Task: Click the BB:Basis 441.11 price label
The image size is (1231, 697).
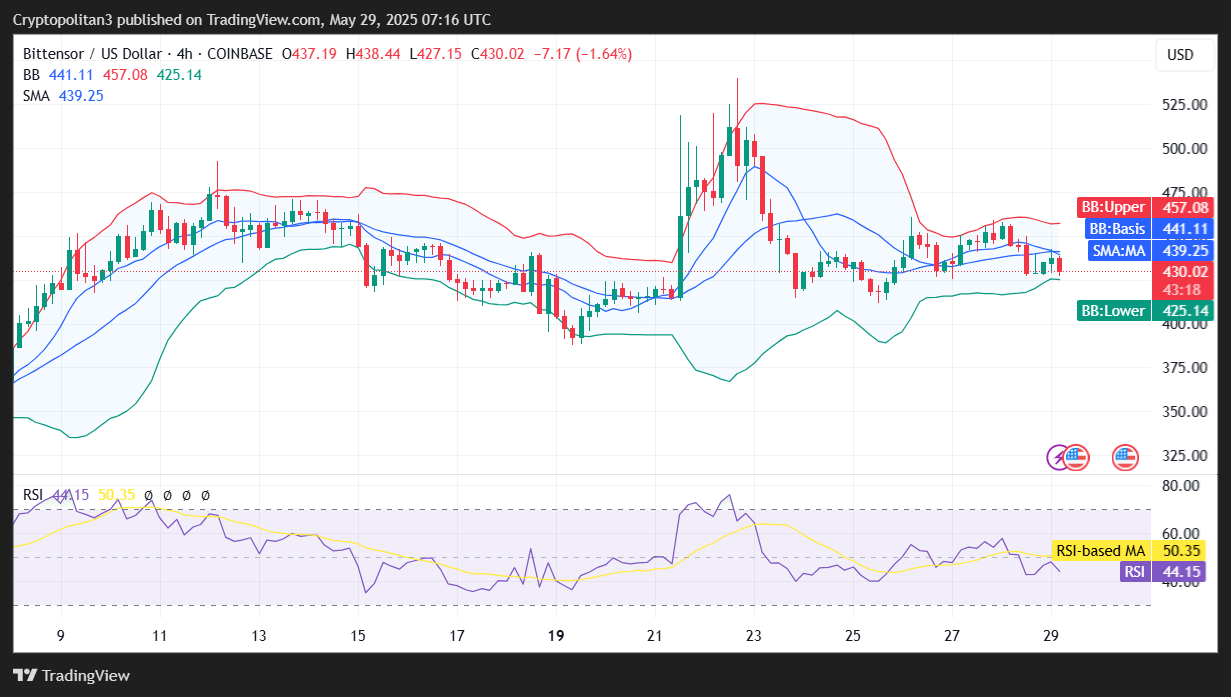Action: tap(1149, 229)
